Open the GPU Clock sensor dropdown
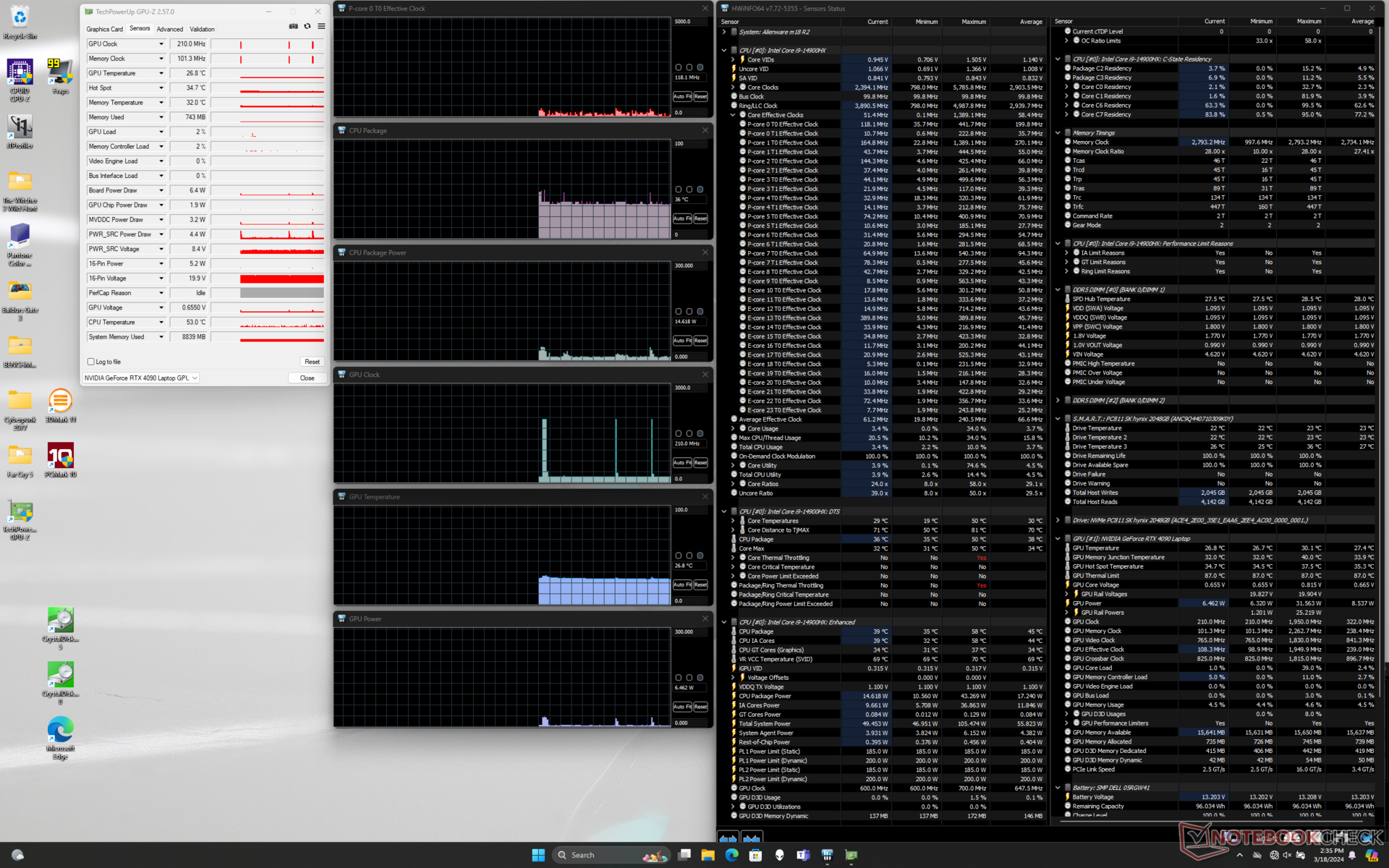The height and width of the screenshot is (868, 1389). coord(161,44)
